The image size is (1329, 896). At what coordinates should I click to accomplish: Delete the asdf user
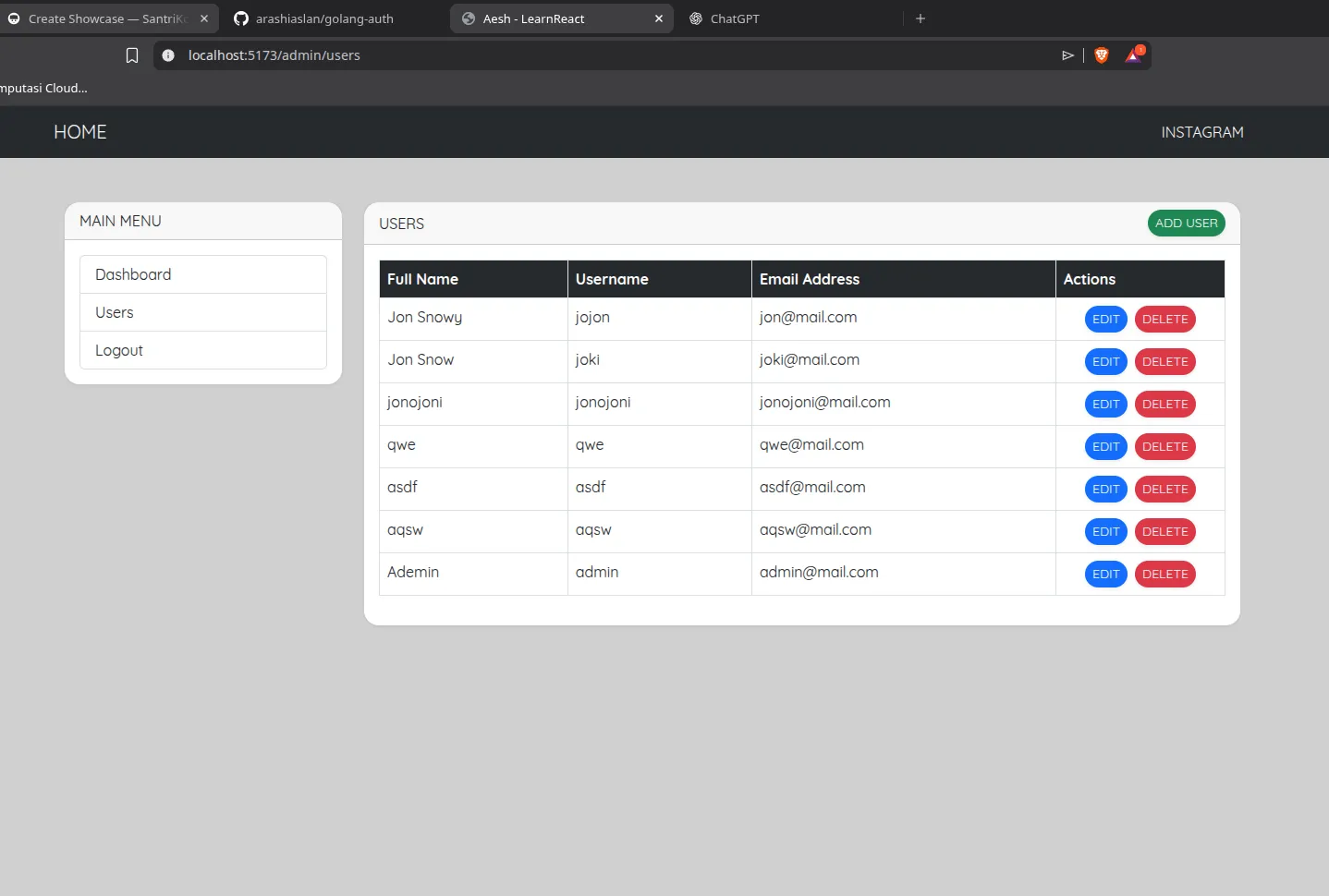click(1164, 489)
